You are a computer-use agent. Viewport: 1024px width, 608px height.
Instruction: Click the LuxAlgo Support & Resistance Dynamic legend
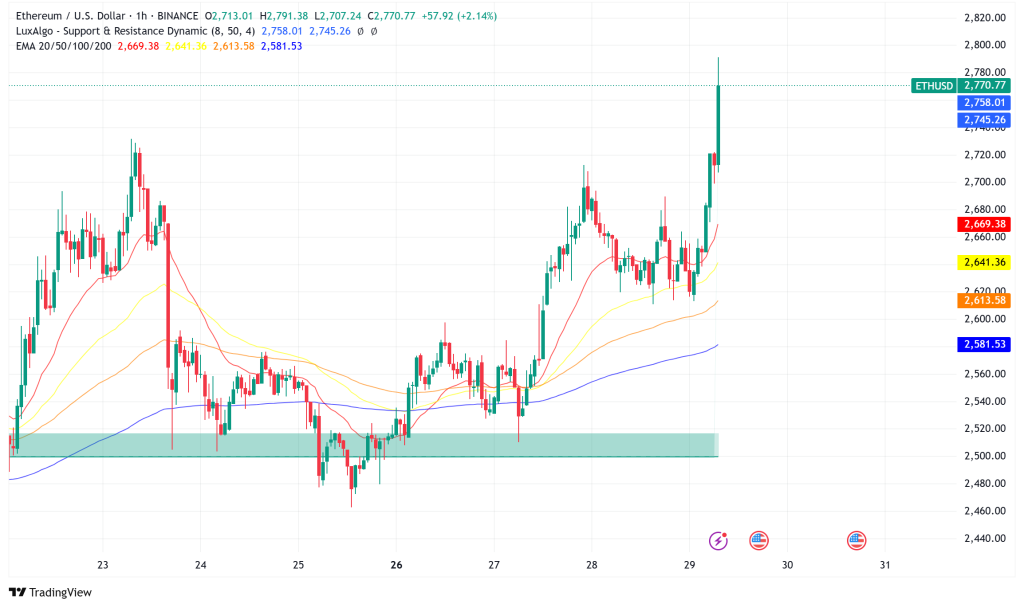[135, 31]
